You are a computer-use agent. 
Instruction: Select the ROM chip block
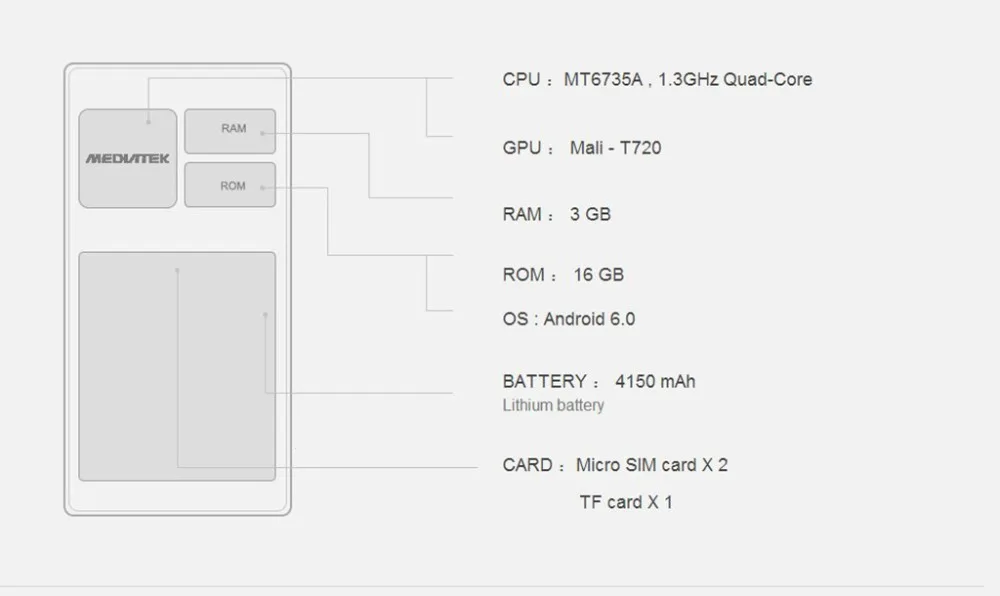click(x=230, y=185)
